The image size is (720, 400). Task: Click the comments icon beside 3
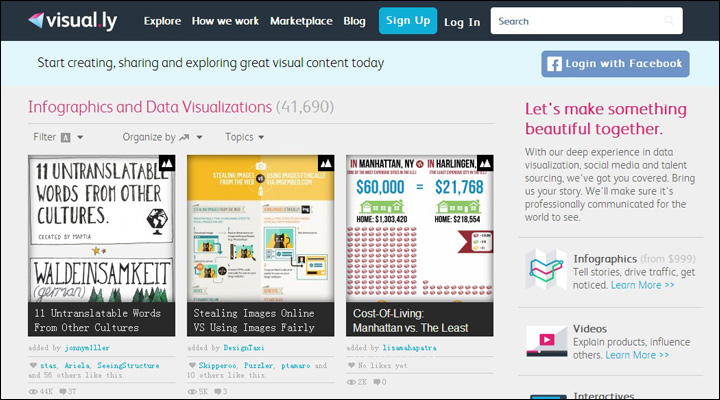[217, 392]
